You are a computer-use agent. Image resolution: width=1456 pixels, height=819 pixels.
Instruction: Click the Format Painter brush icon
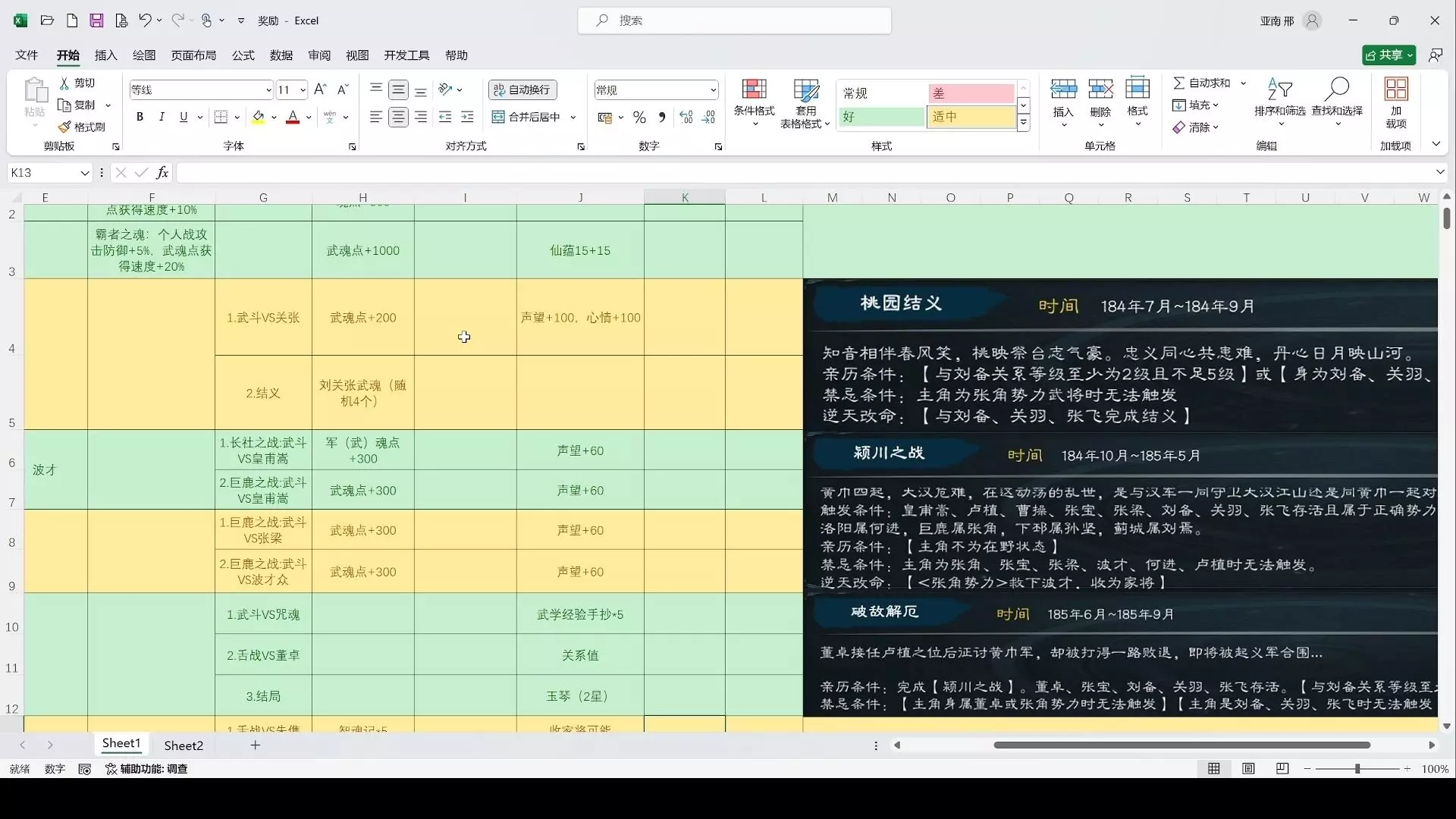[65, 127]
